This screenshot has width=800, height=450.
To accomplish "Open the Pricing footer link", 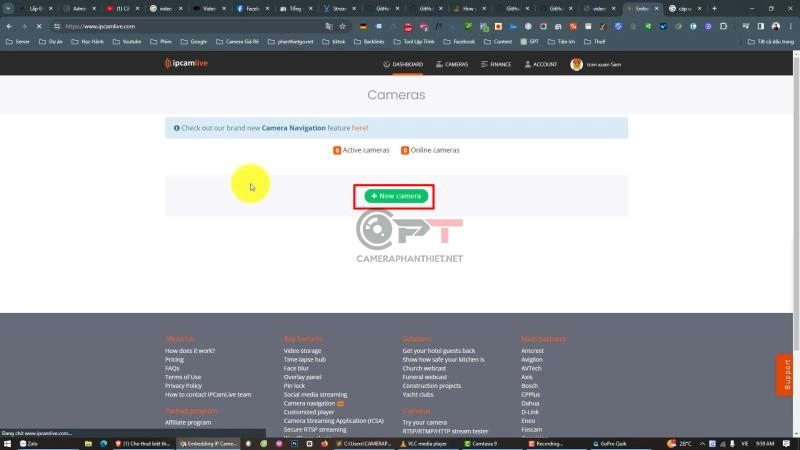I will click(174, 360).
